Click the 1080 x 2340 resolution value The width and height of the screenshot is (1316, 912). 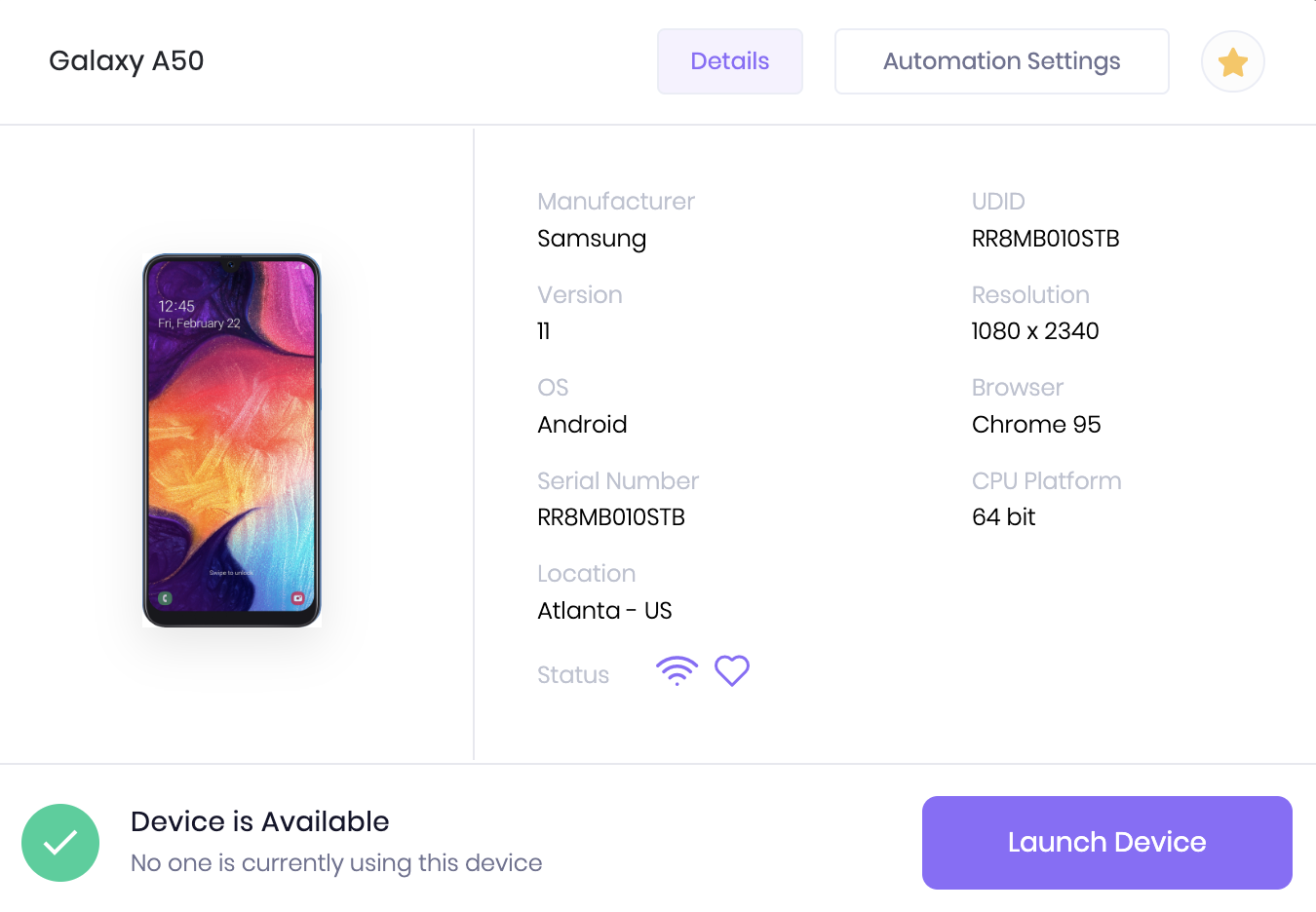click(x=1035, y=331)
